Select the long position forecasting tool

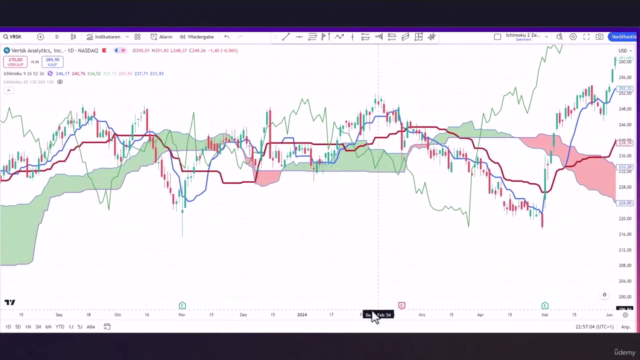379,37
